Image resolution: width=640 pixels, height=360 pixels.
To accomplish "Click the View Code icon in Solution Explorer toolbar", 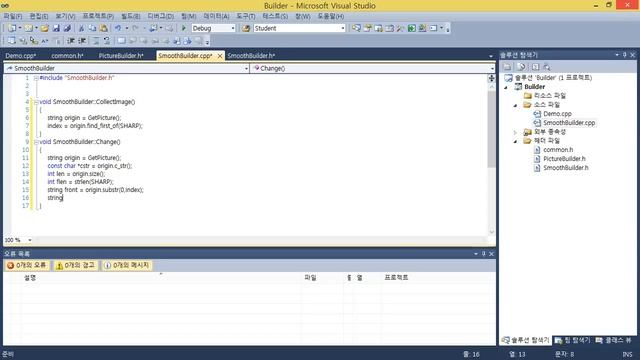I will 535,67.
